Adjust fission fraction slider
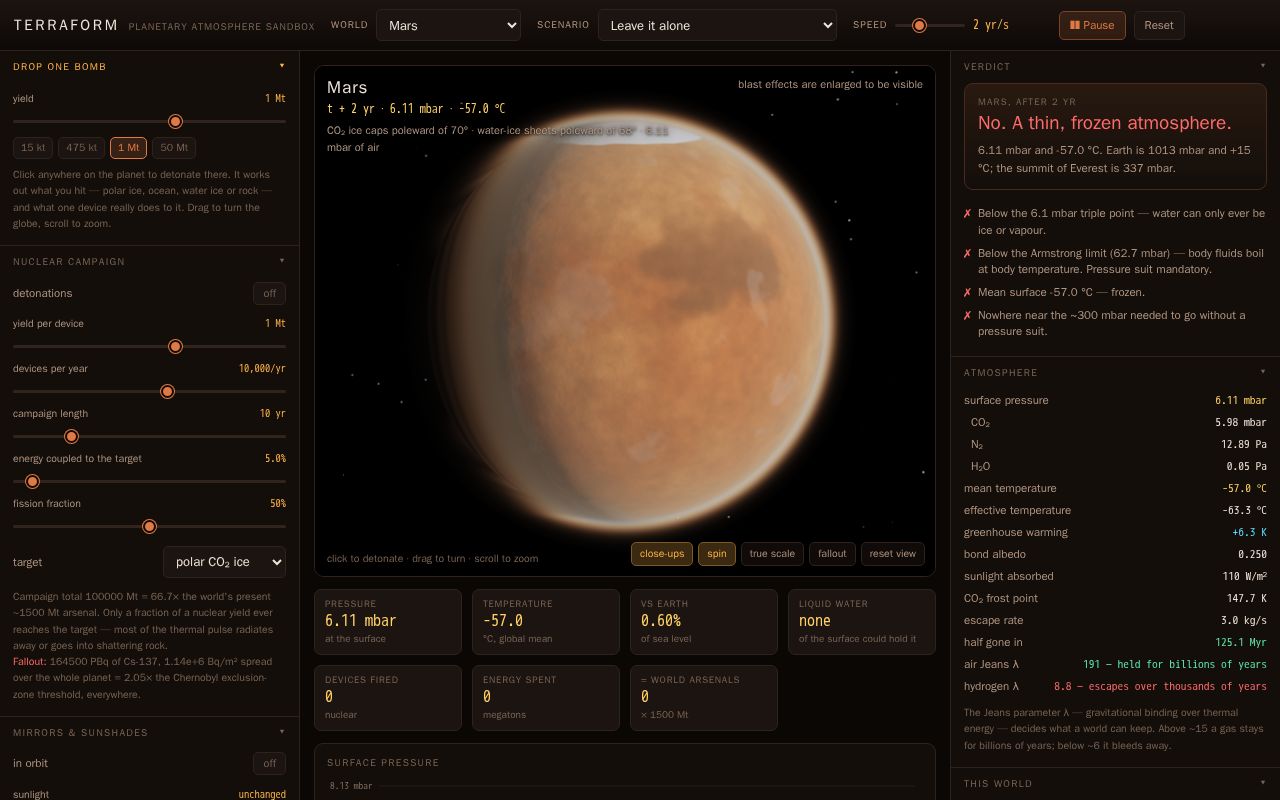 pyautogui.click(x=149, y=526)
